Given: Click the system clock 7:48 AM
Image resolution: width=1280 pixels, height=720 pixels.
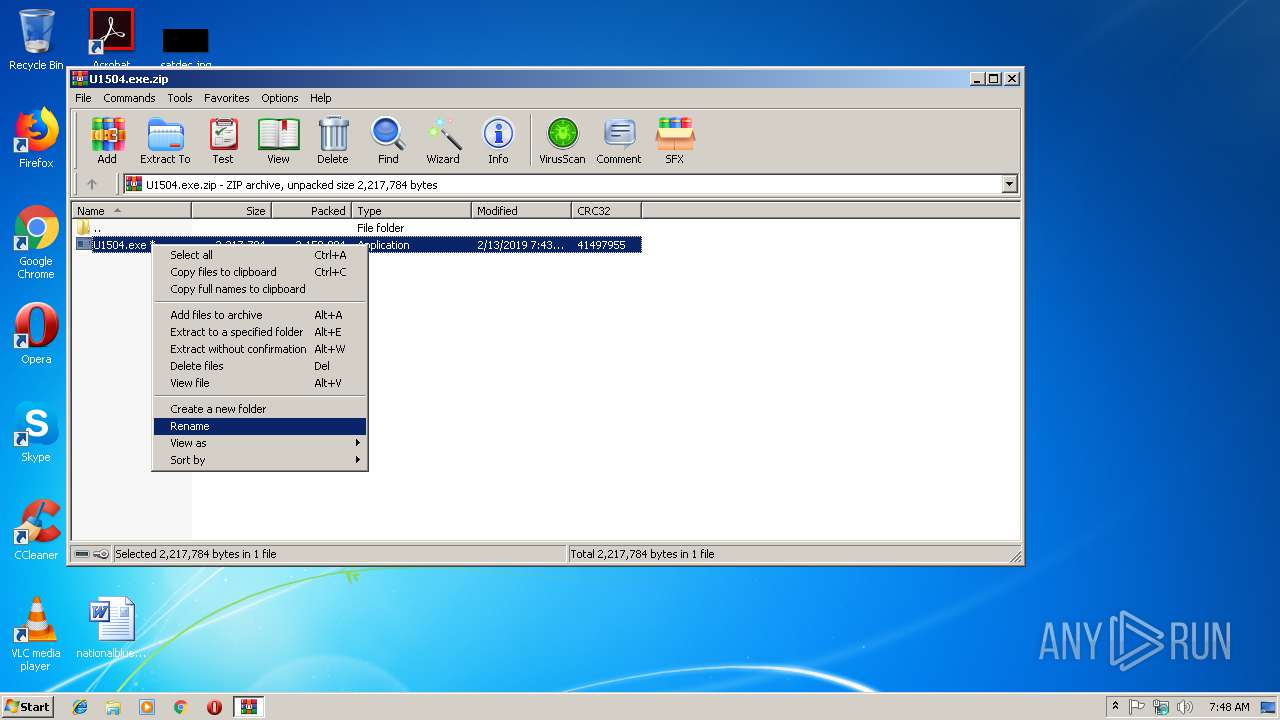Looking at the screenshot, I should pos(1229,707).
